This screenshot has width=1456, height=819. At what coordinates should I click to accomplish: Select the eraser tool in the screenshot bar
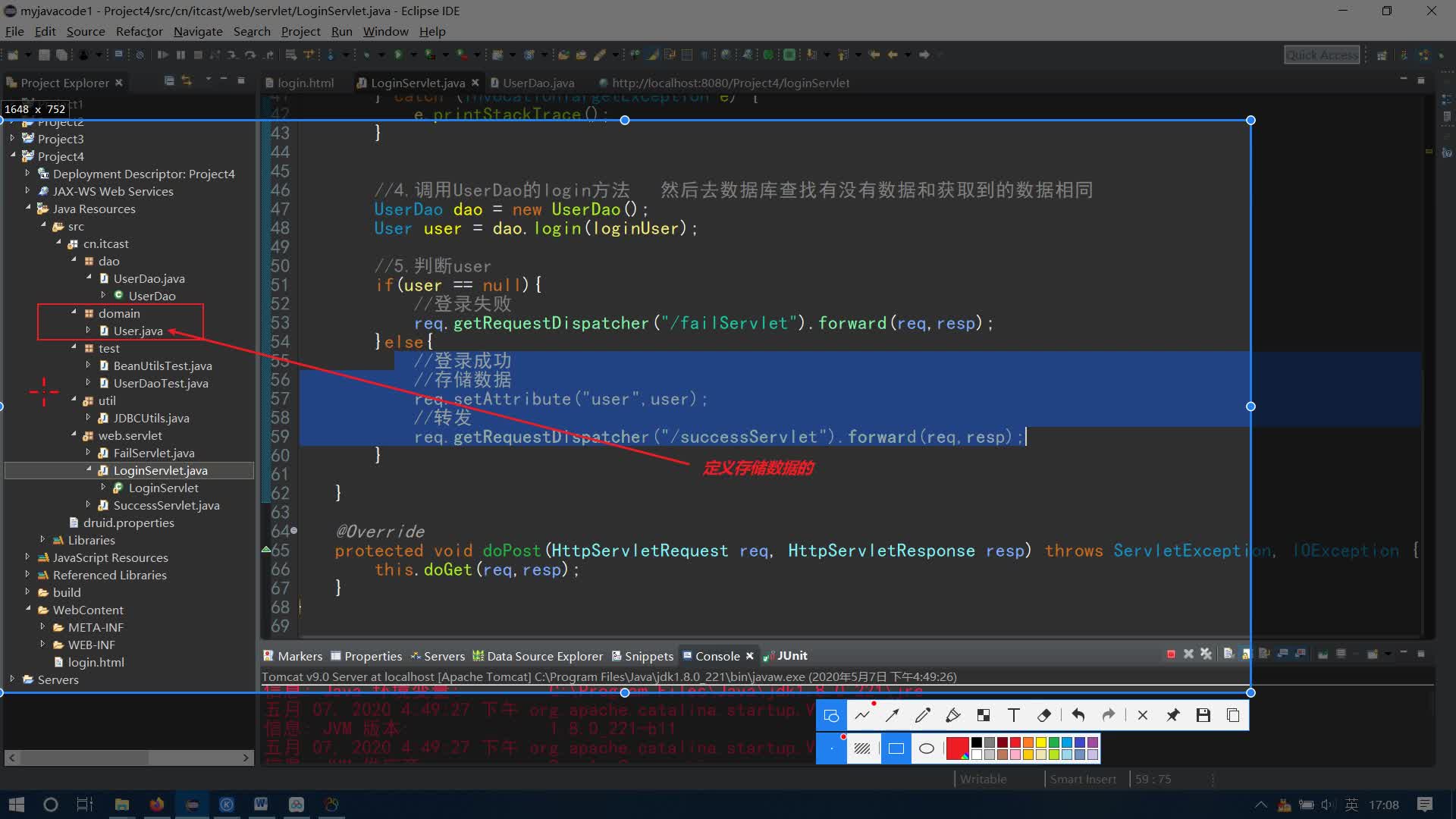click(1044, 715)
